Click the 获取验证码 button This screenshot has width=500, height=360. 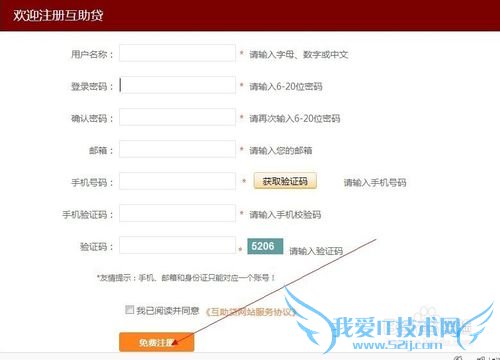285,181
